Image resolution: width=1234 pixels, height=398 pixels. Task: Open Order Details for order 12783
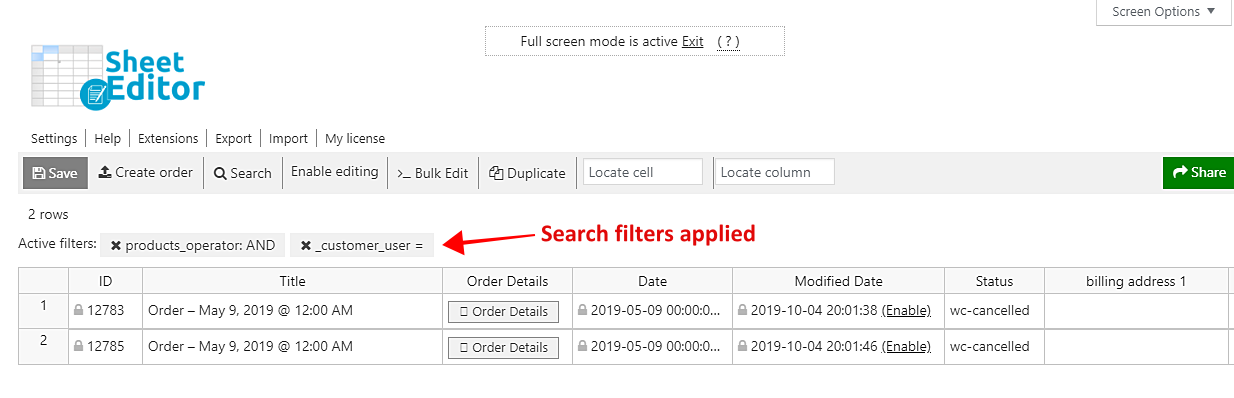tap(504, 311)
